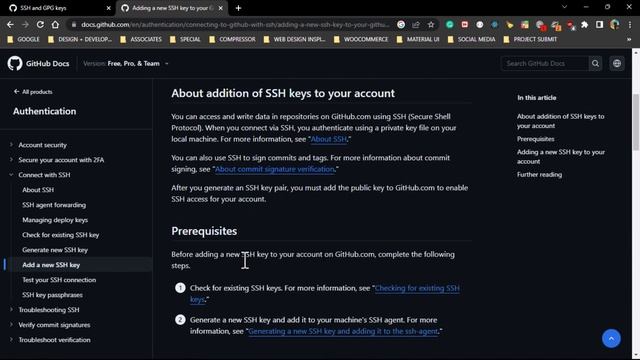Click the browser home icon

[55, 24]
